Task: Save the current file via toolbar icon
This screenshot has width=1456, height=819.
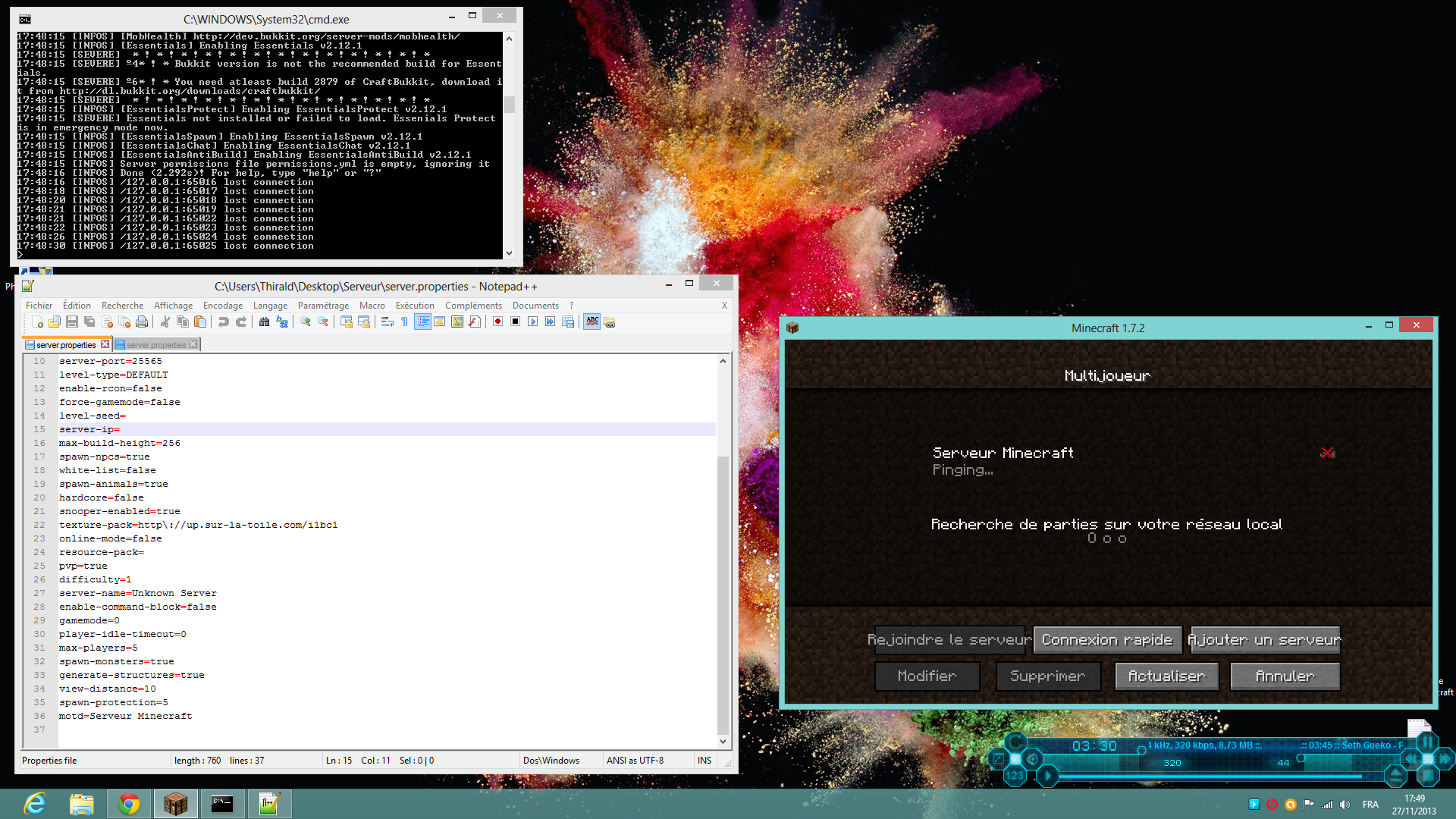Action: (x=72, y=322)
